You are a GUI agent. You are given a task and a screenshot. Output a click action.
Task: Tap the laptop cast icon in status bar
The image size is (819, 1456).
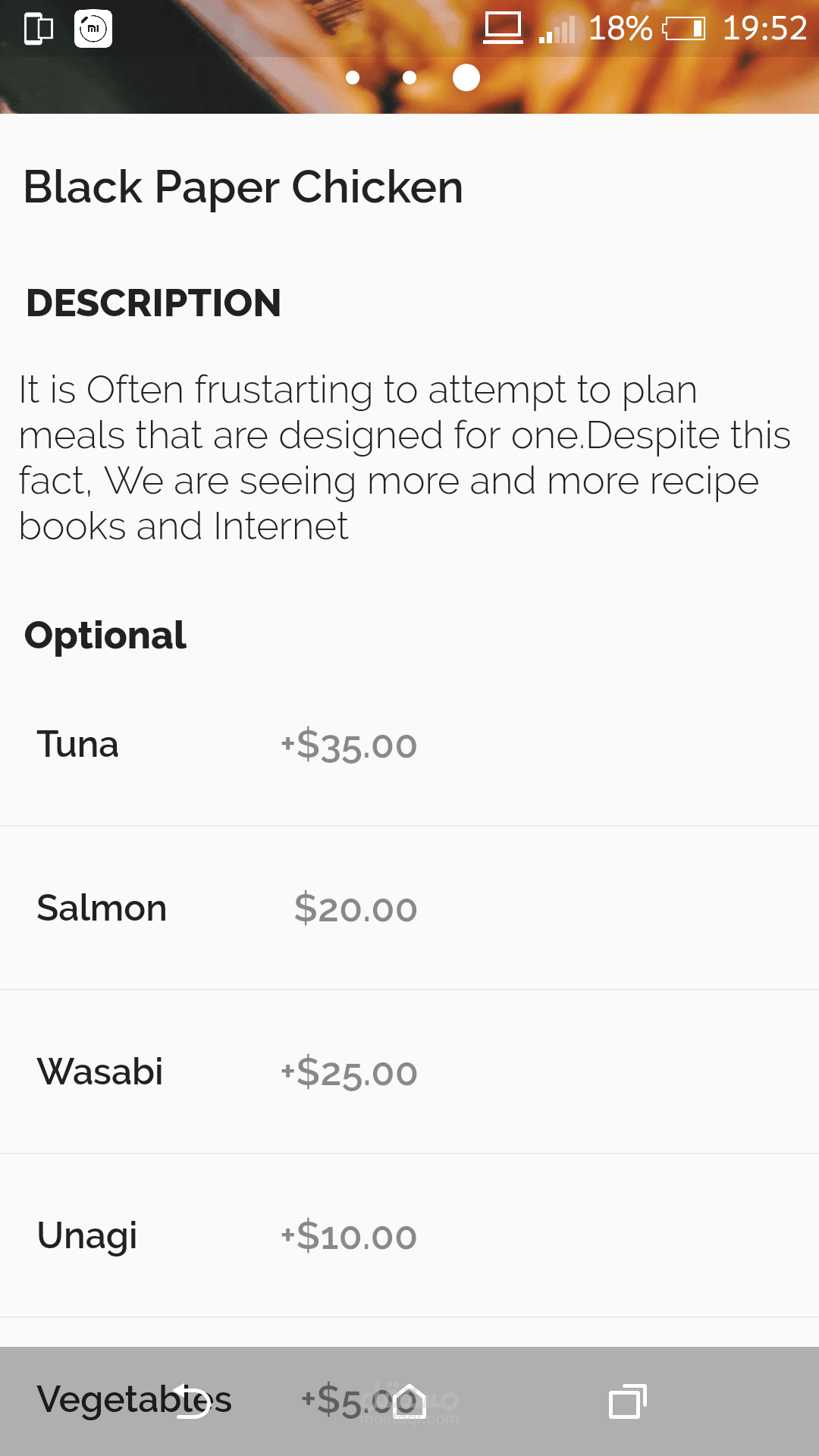tap(504, 29)
